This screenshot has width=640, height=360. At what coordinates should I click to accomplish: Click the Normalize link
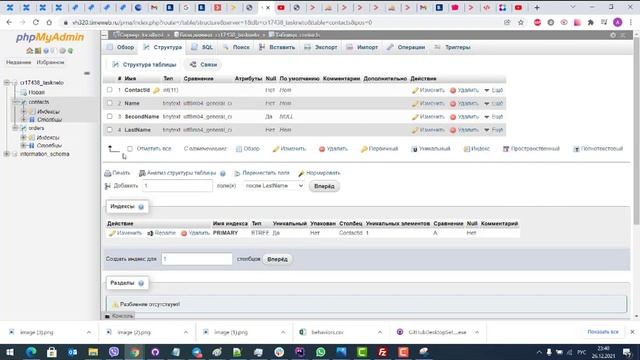pyautogui.click(x=319, y=173)
